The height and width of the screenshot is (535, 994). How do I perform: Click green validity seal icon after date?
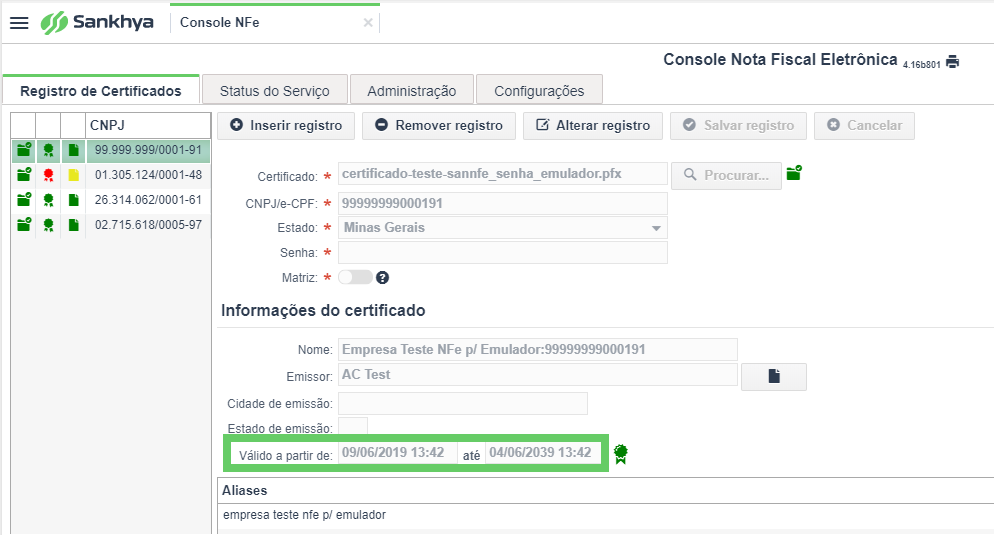click(x=621, y=453)
